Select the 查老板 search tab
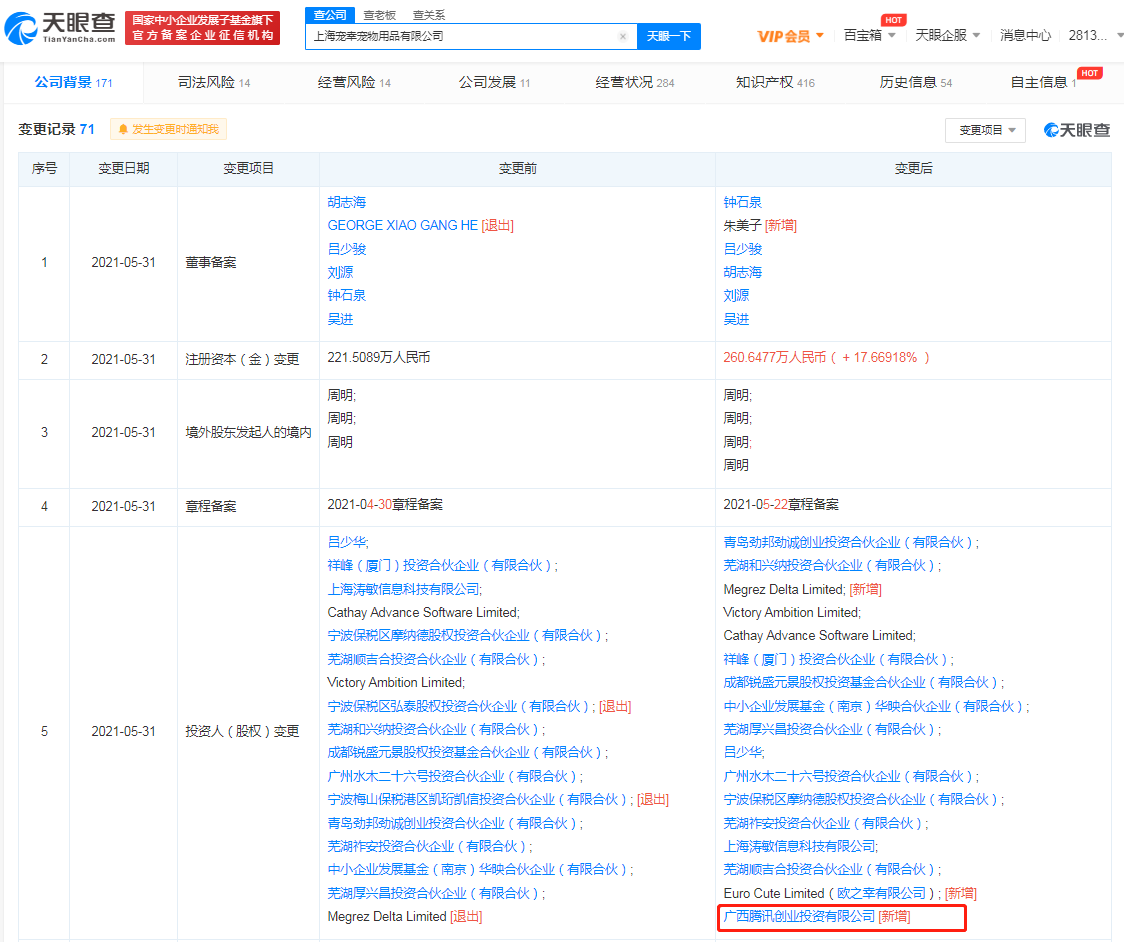1124x942 pixels. click(x=379, y=15)
